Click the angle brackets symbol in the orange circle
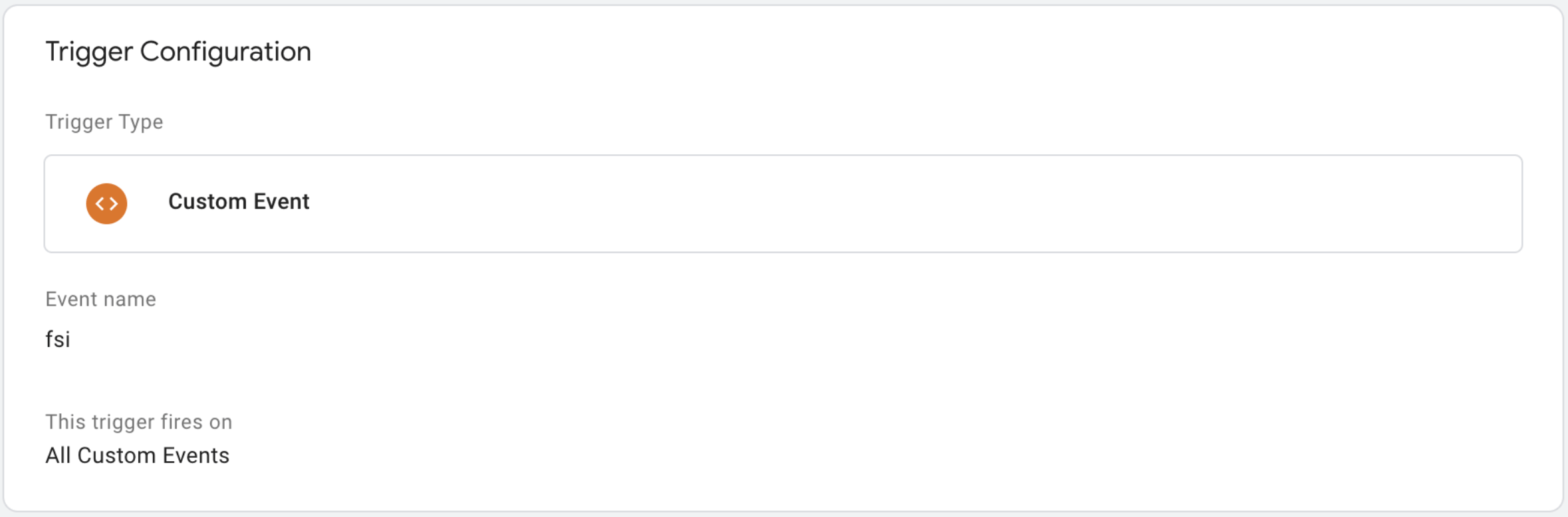This screenshot has height=517, width=1568. 106,203
